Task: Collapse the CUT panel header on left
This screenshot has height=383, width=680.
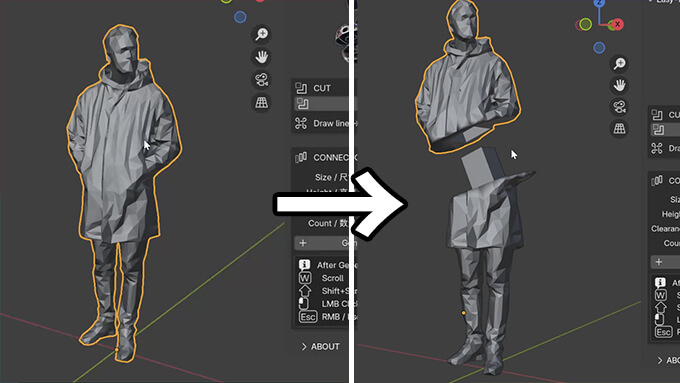Action: coord(321,88)
